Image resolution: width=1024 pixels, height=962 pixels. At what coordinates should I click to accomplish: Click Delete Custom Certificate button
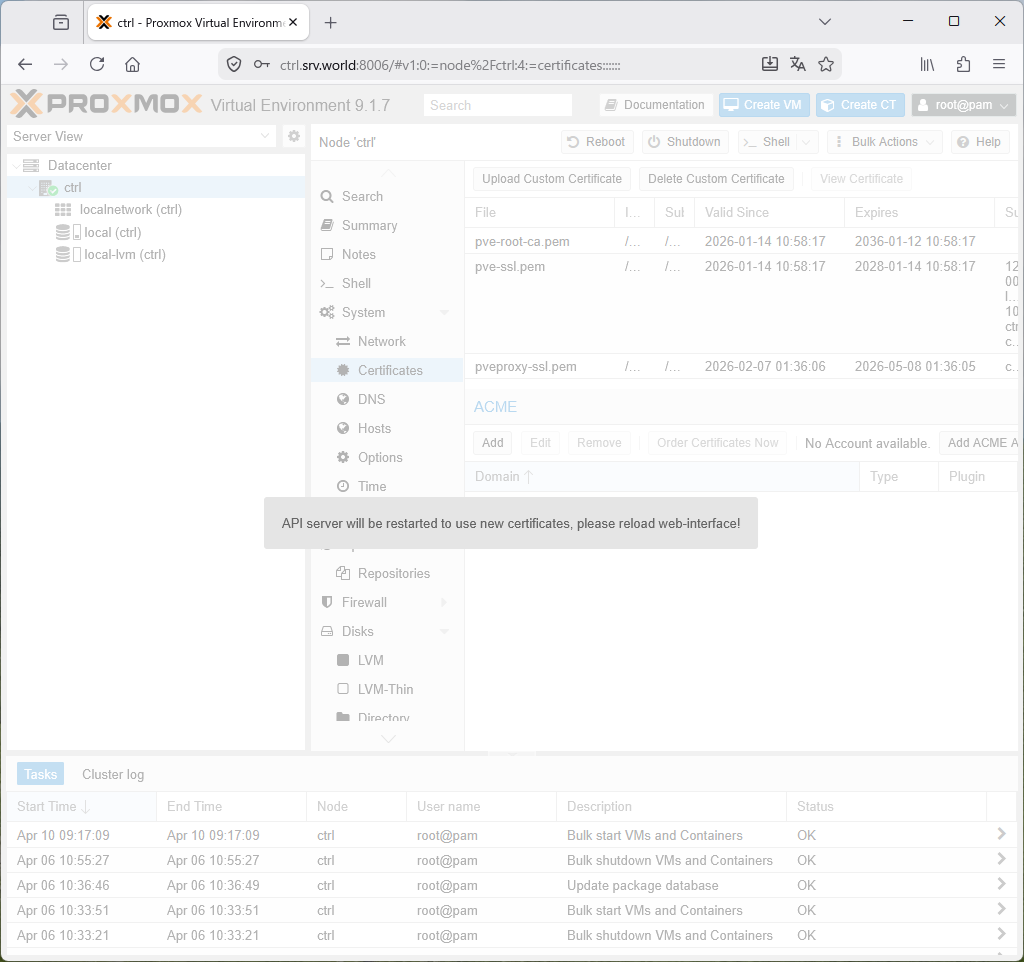(716, 179)
